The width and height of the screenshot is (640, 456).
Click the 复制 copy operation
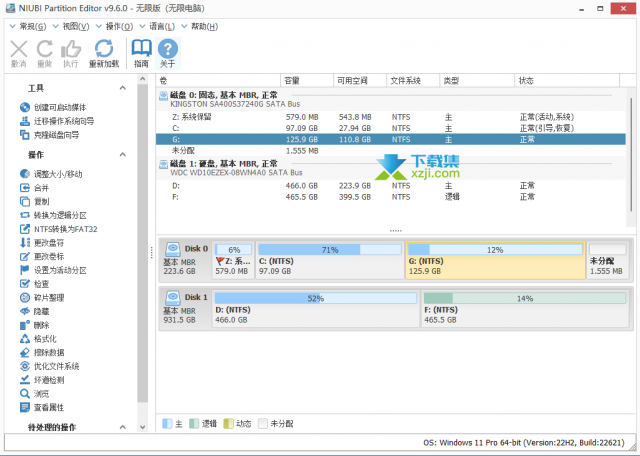[34, 202]
